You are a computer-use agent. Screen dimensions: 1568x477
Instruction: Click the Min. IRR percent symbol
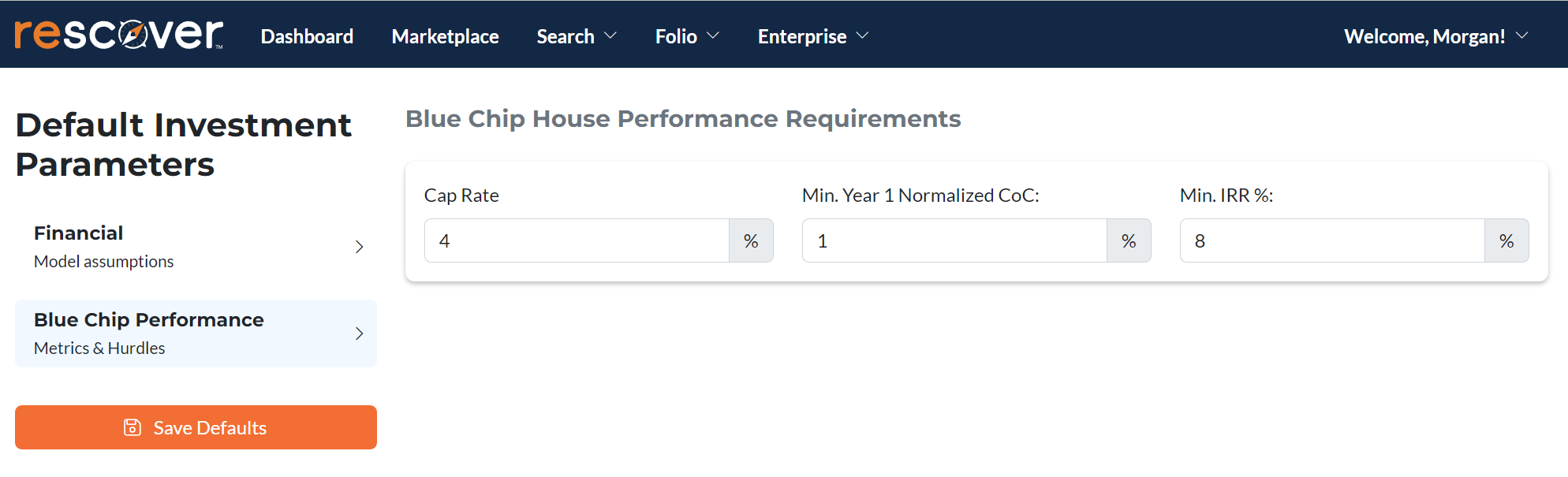coord(1506,241)
